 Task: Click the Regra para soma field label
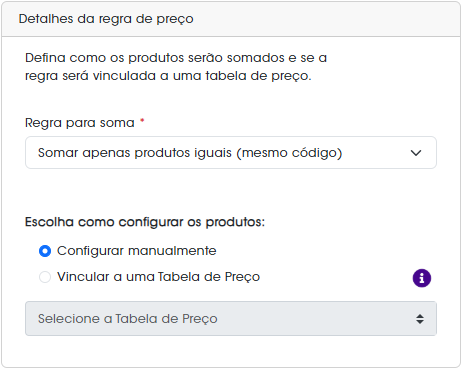(80, 123)
